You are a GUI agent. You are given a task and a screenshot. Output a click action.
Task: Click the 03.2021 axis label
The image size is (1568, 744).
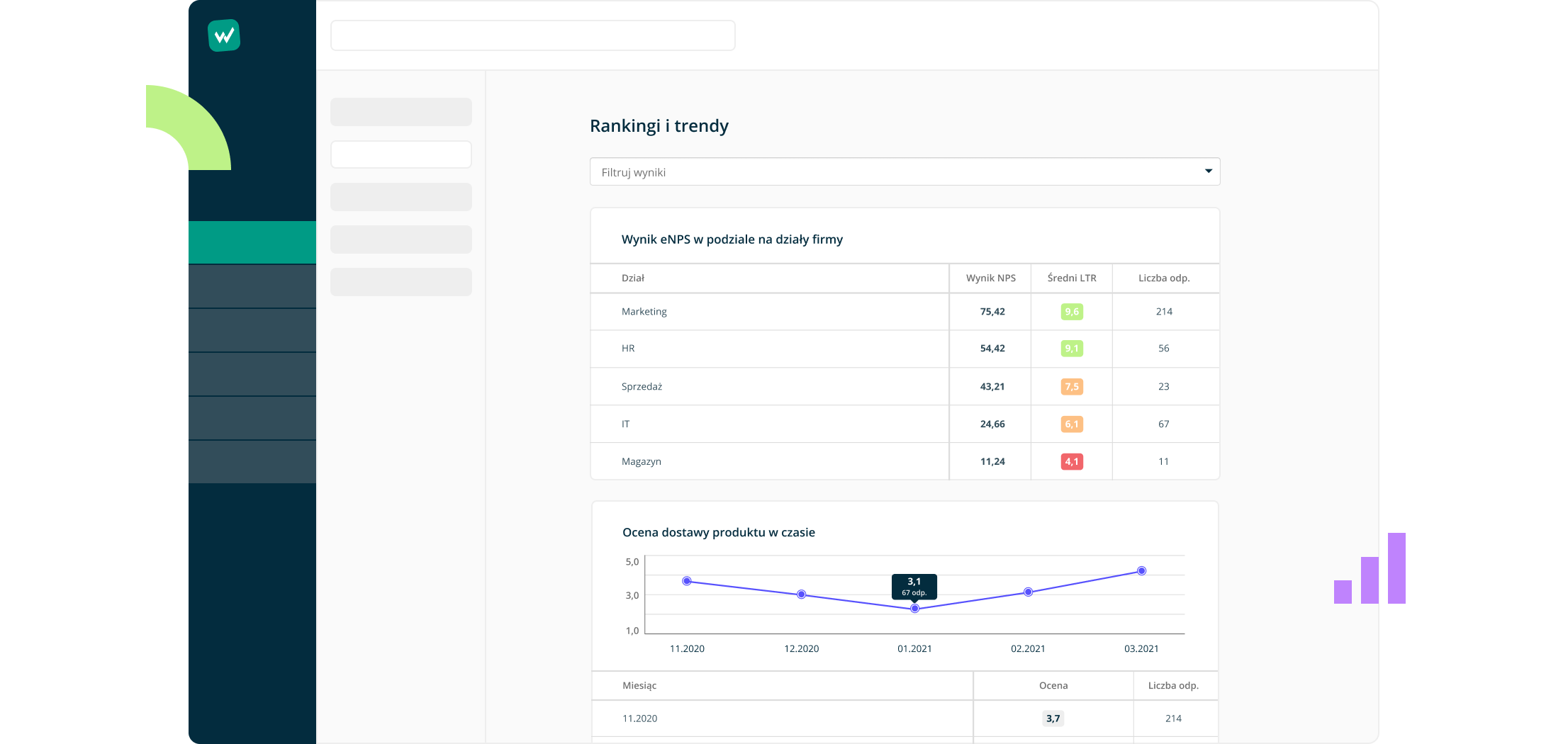tap(1141, 648)
